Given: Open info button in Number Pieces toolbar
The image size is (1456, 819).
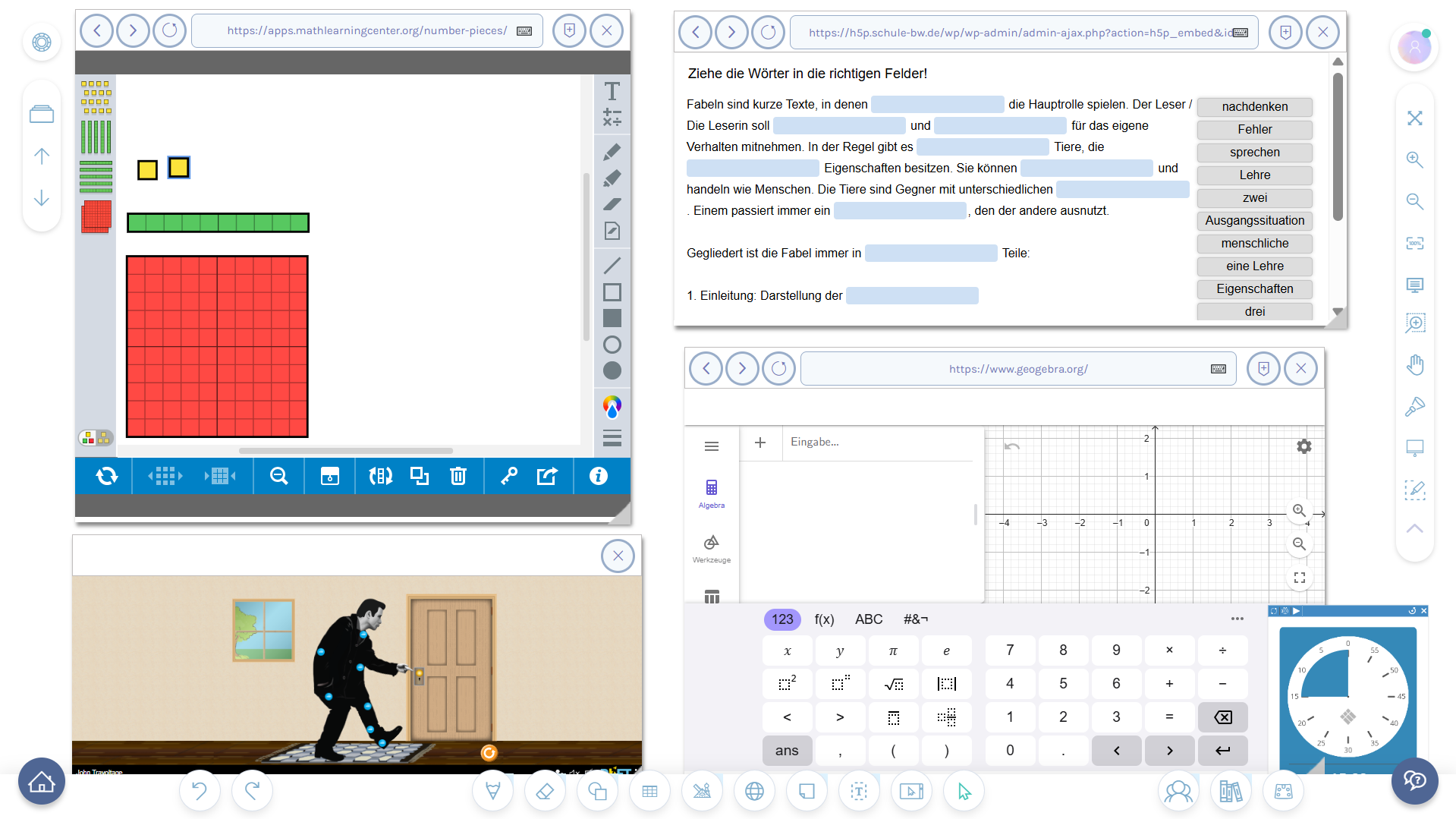Looking at the screenshot, I should pyautogui.click(x=599, y=476).
